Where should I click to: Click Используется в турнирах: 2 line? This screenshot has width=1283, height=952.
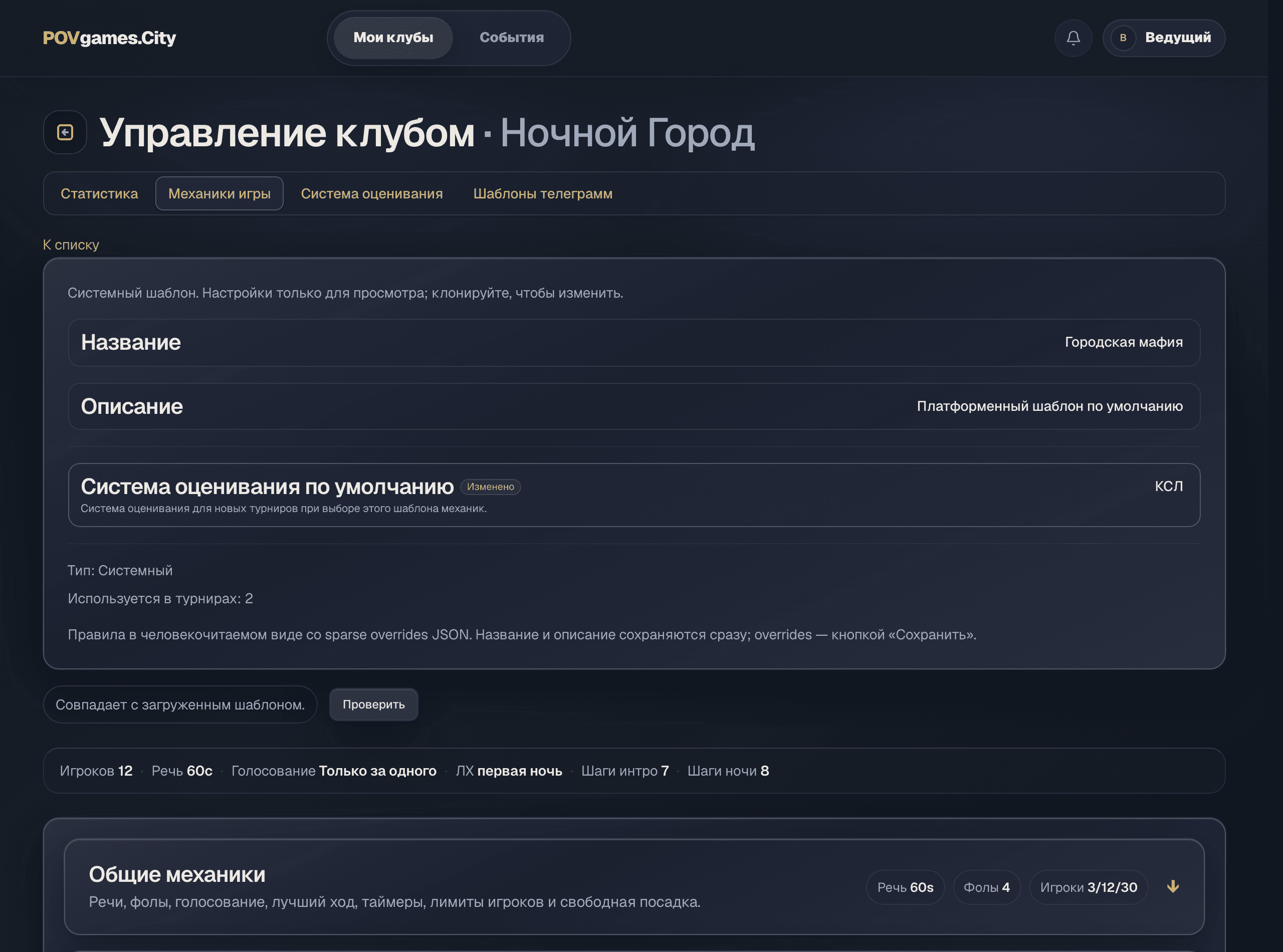[x=160, y=599]
